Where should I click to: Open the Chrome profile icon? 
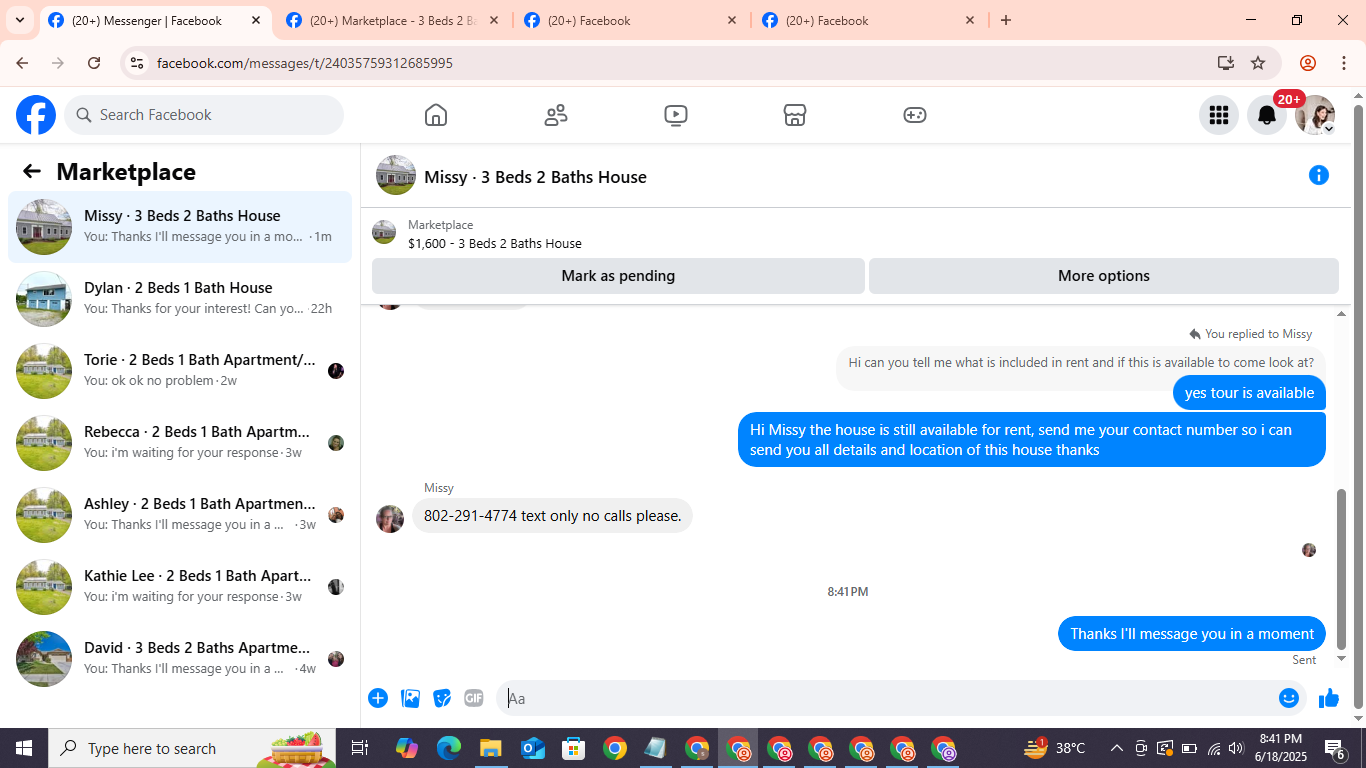click(1308, 63)
